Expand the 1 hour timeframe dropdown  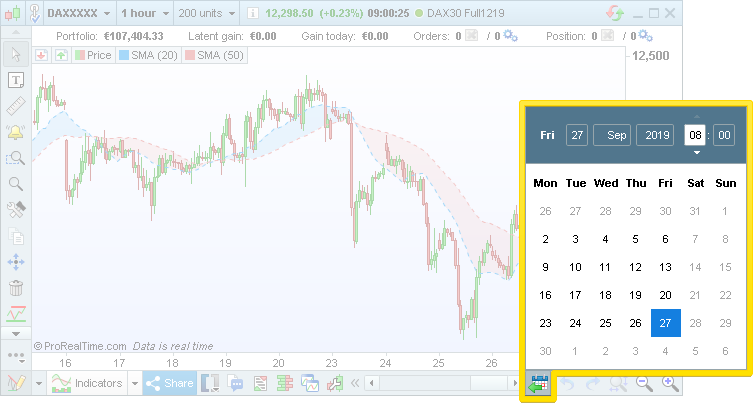[144, 14]
